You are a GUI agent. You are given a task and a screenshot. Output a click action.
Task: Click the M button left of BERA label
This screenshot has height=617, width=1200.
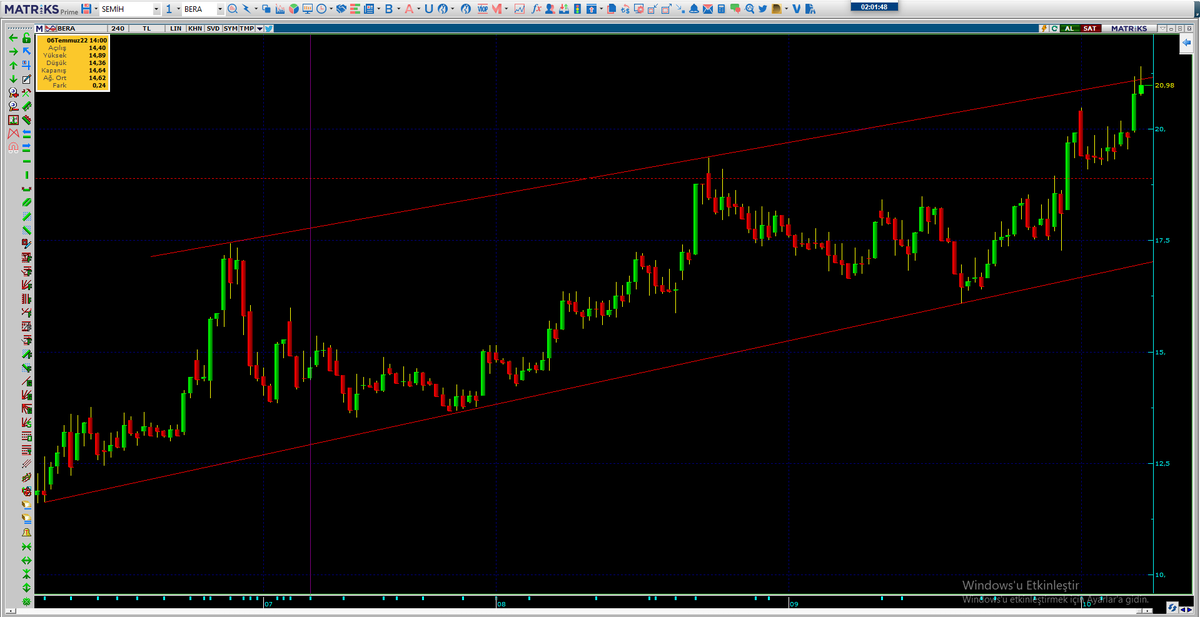tap(40, 28)
